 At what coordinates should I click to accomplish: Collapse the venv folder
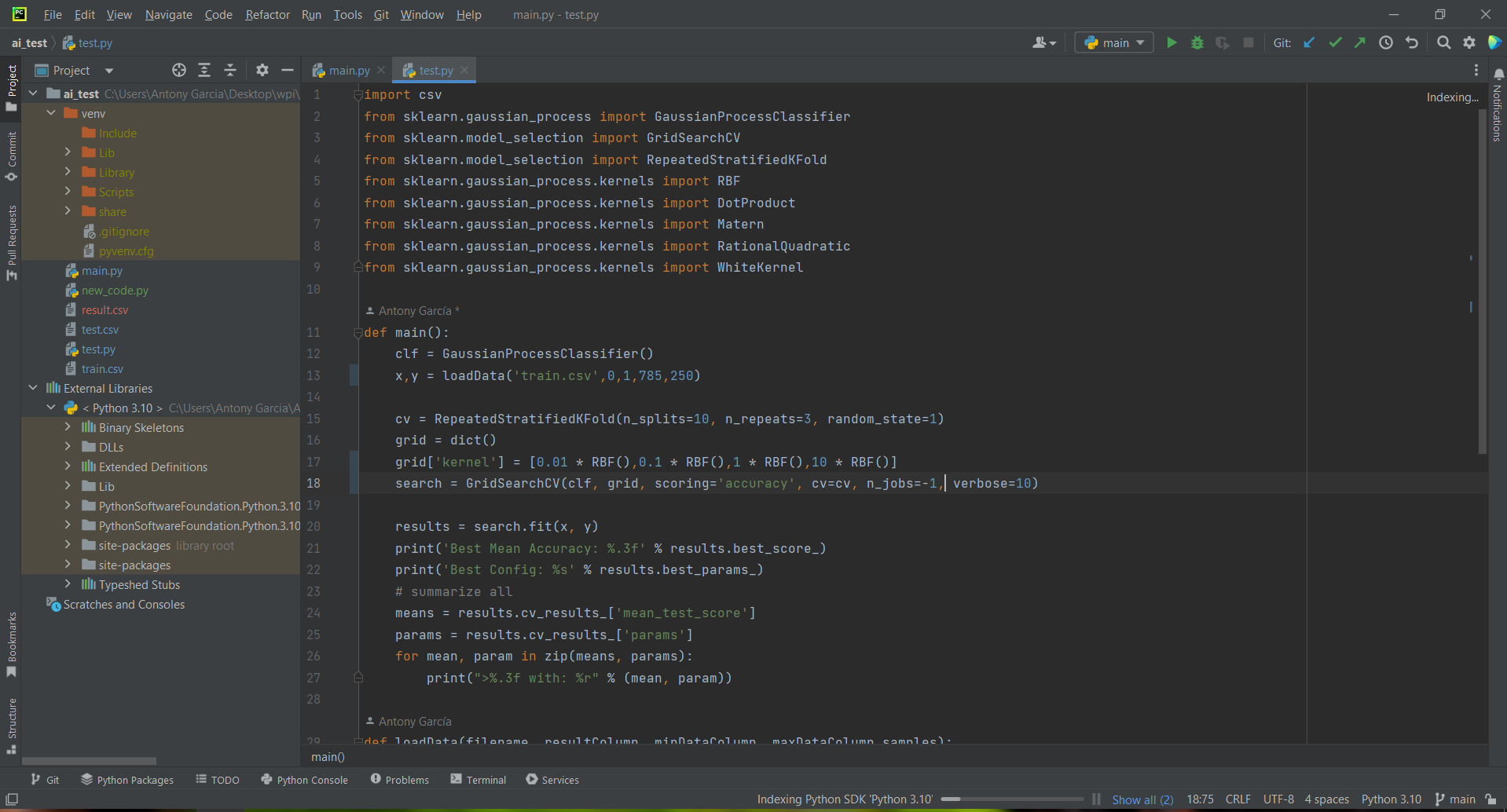pos(52,112)
